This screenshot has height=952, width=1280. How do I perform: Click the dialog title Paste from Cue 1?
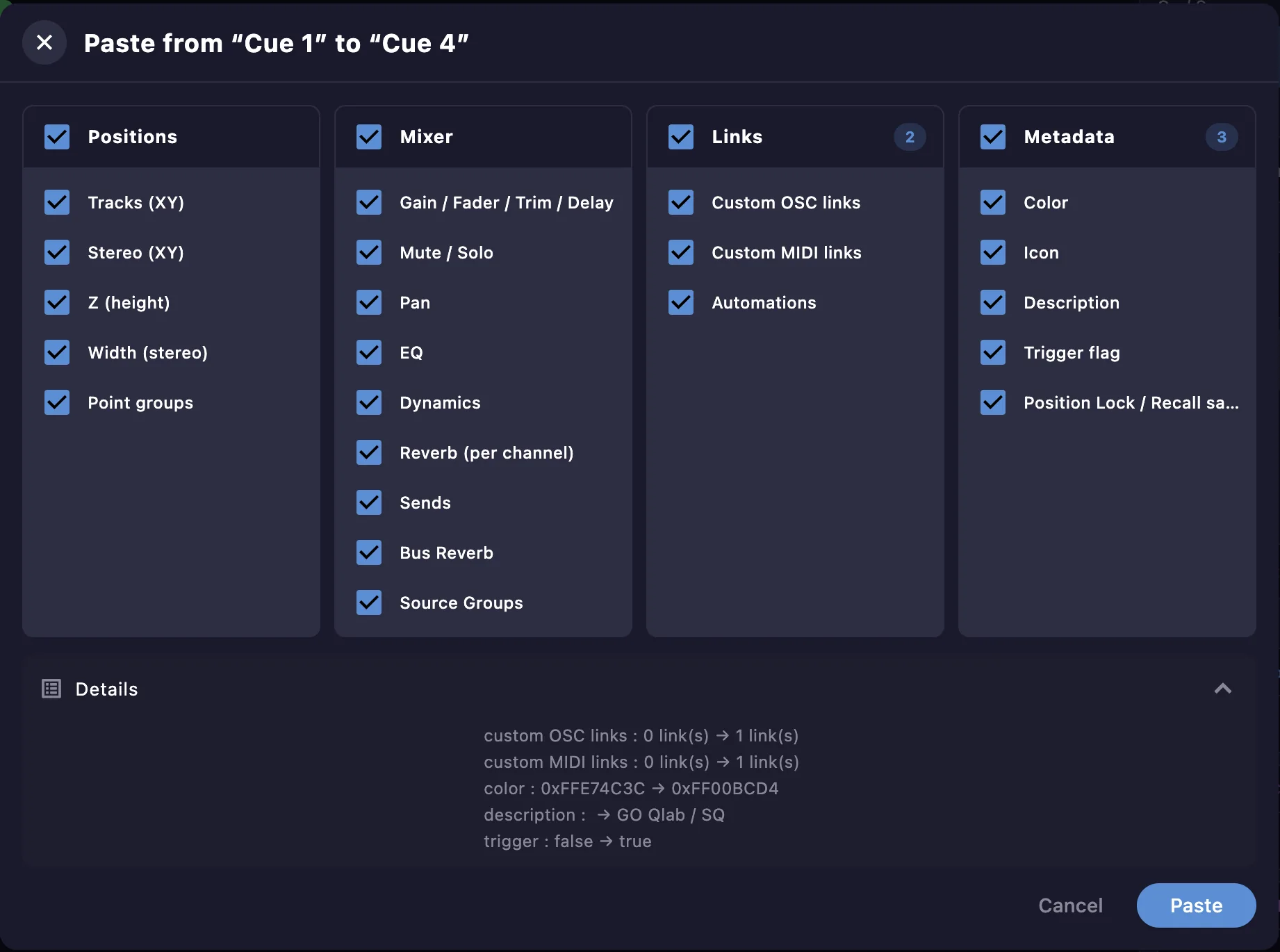277,43
